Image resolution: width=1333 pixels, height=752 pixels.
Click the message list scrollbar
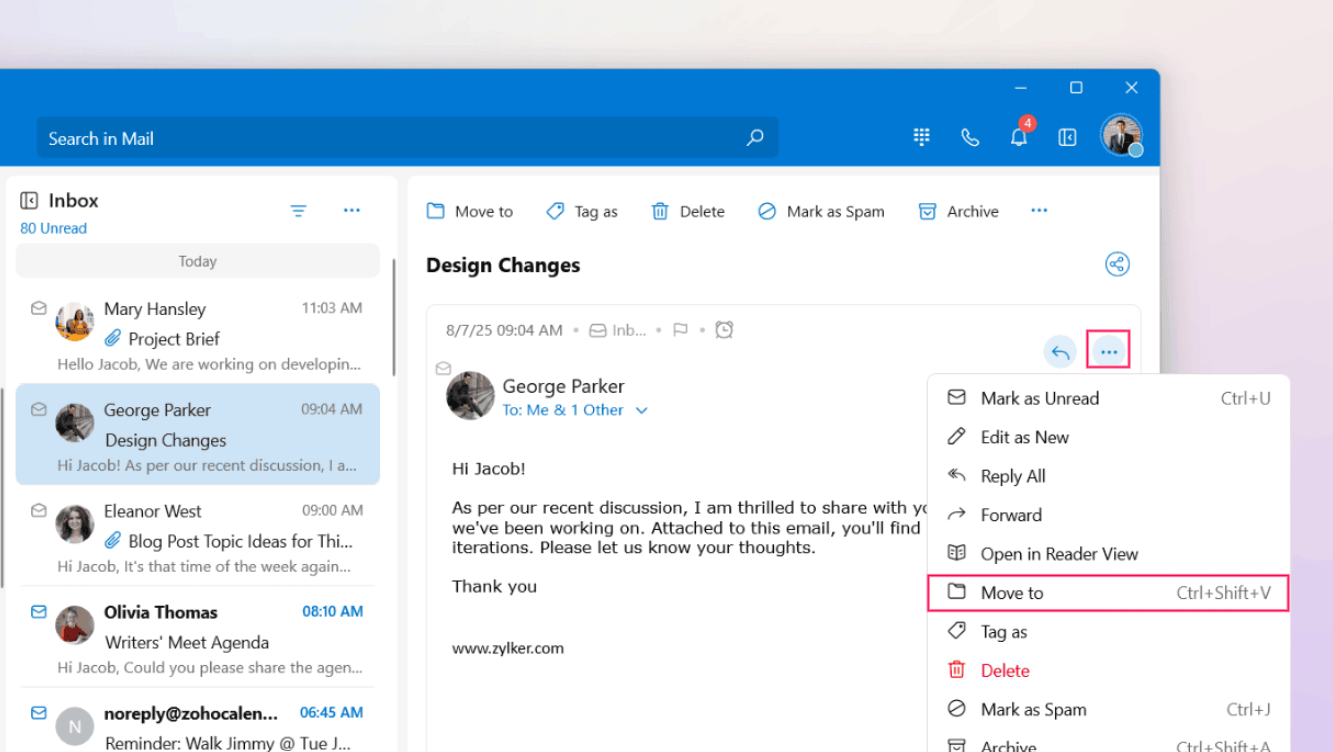coord(394,320)
